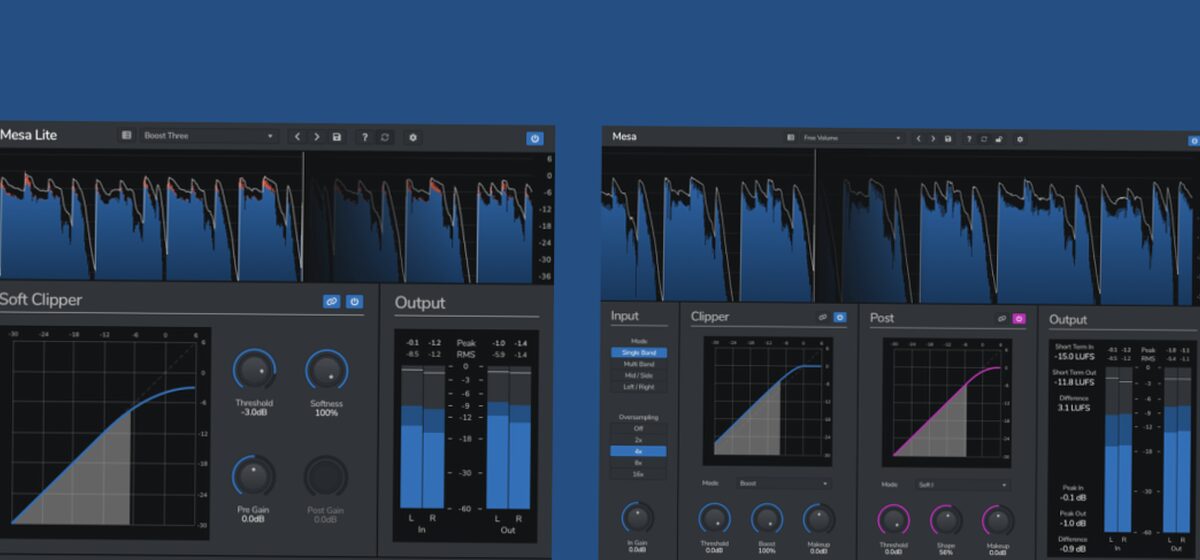Toggle Mesa Lite plugin power button

click(534, 139)
